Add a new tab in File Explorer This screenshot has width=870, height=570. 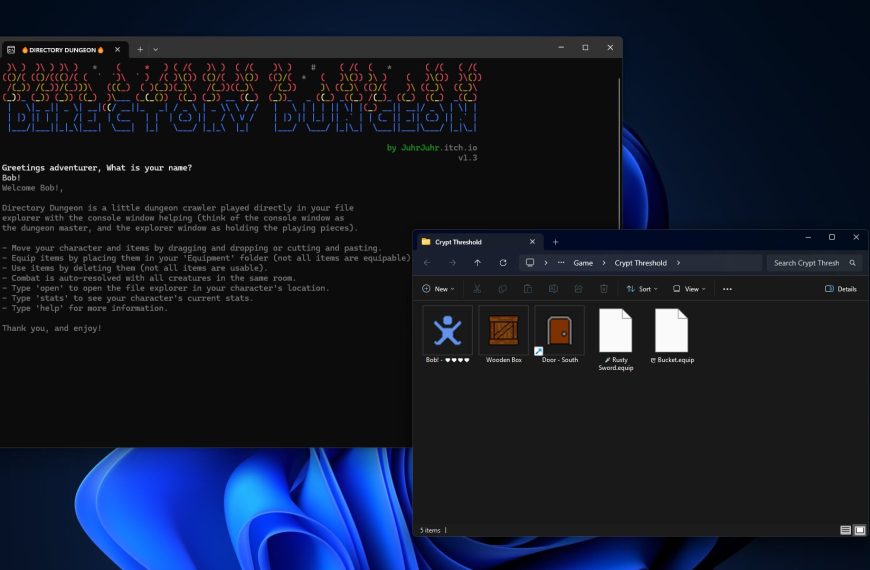click(x=555, y=242)
